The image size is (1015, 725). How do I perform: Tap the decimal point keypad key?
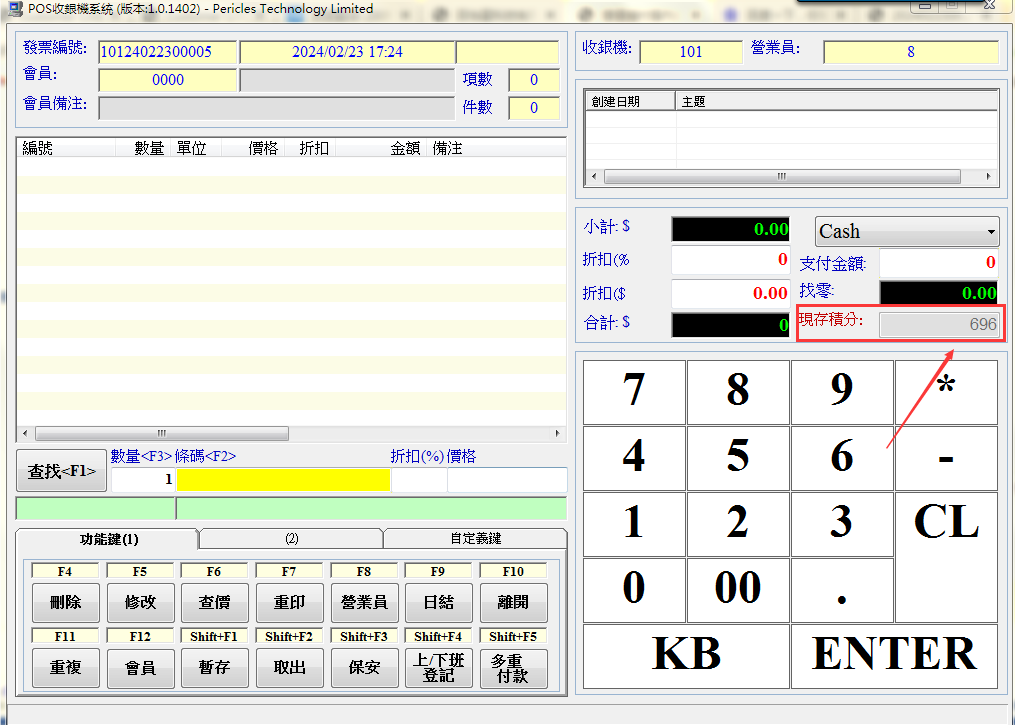point(842,590)
